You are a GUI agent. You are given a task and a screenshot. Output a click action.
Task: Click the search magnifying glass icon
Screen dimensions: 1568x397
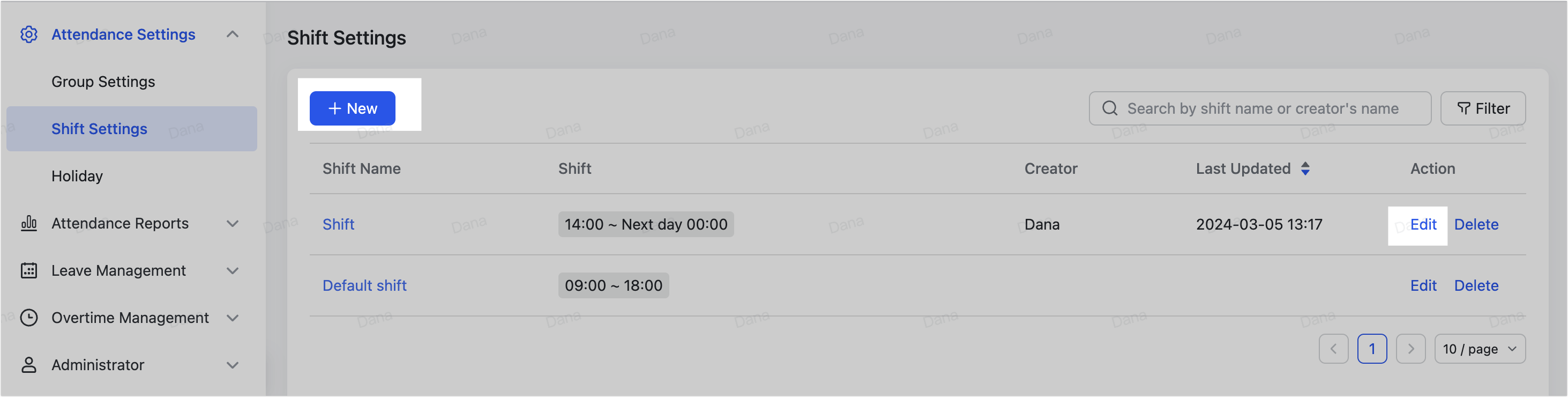click(x=1110, y=108)
